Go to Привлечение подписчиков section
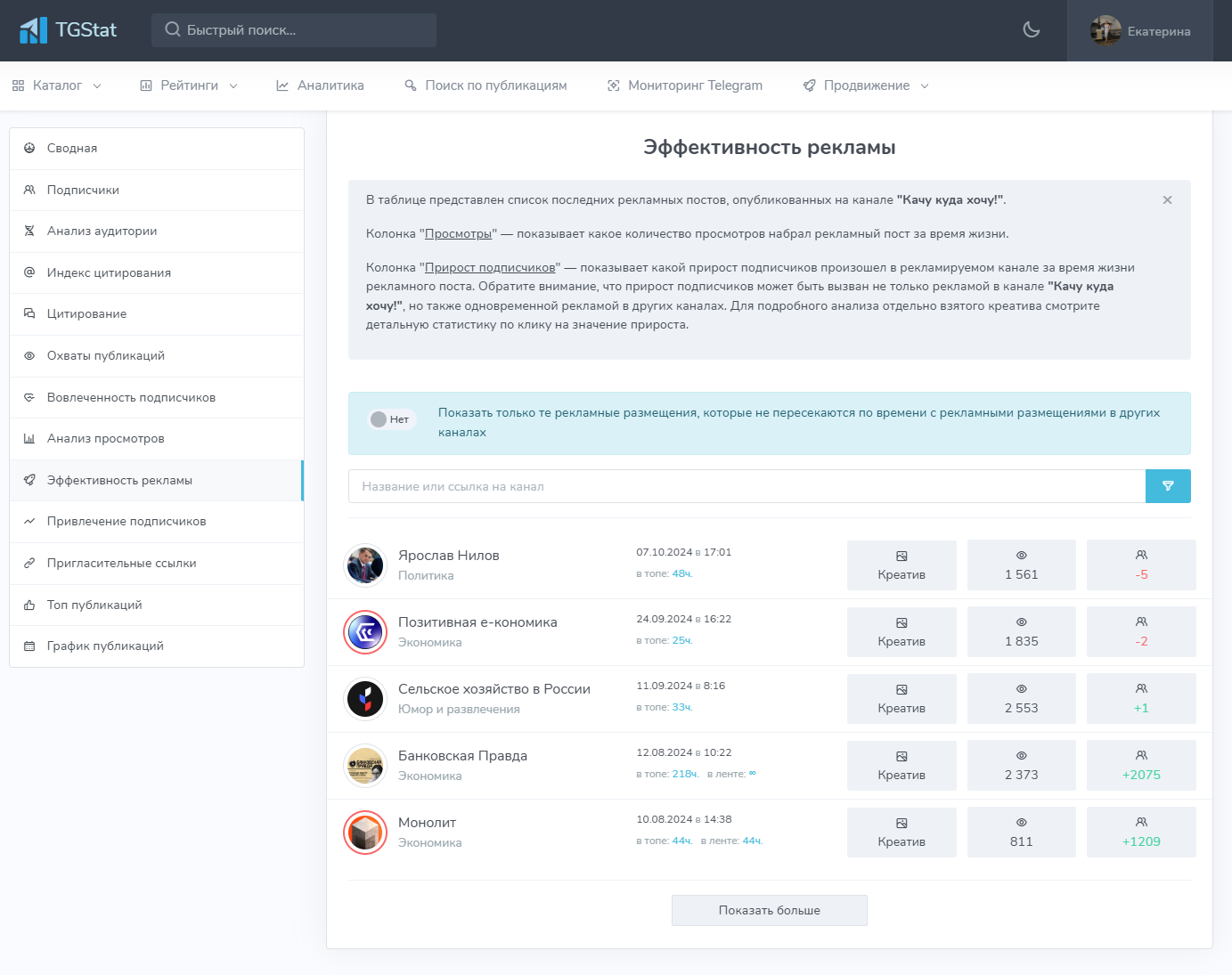The height and width of the screenshot is (975, 1232). point(126,522)
